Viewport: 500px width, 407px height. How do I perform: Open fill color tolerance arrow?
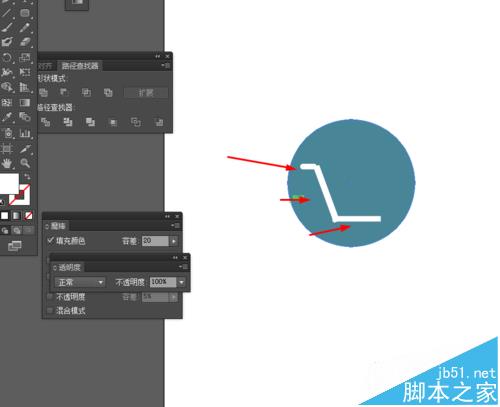coord(174,241)
